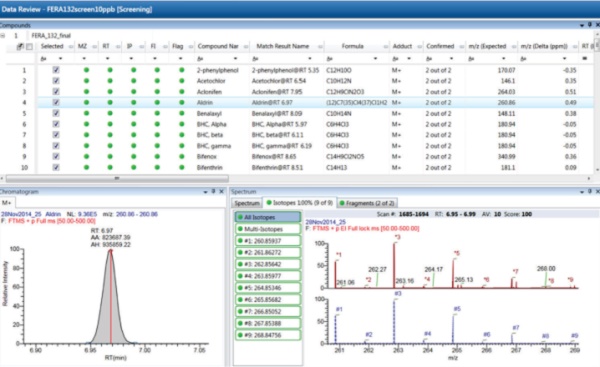600x367 pixels.
Task: Switch to the Fragments (2 of 2) tab
Action: coord(367,203)
